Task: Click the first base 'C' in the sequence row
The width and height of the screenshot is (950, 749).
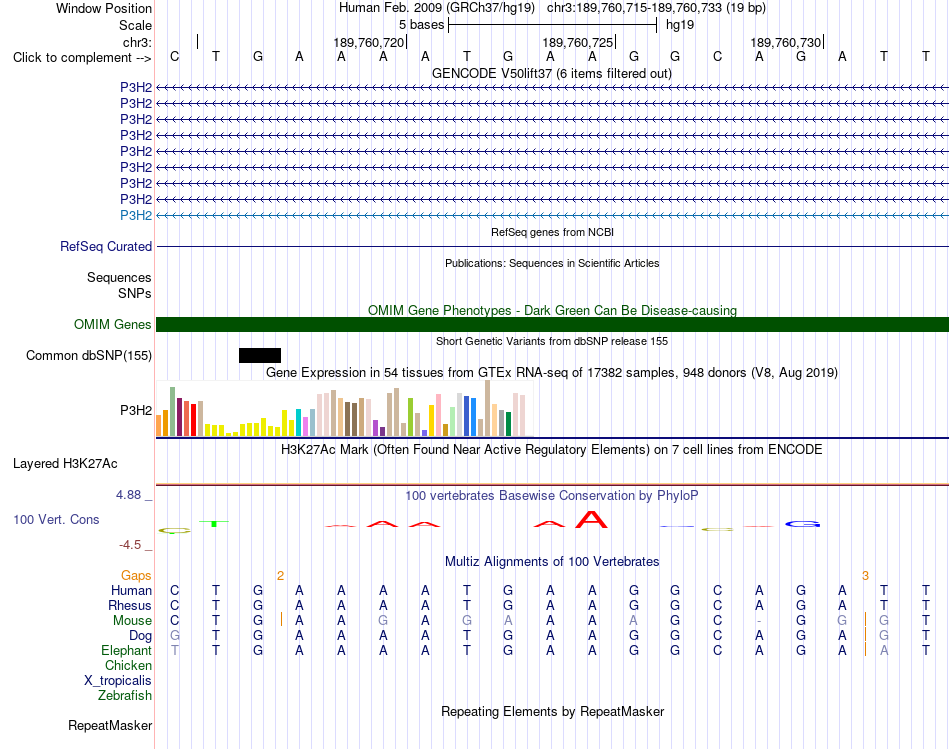Action: click(174, 56)
